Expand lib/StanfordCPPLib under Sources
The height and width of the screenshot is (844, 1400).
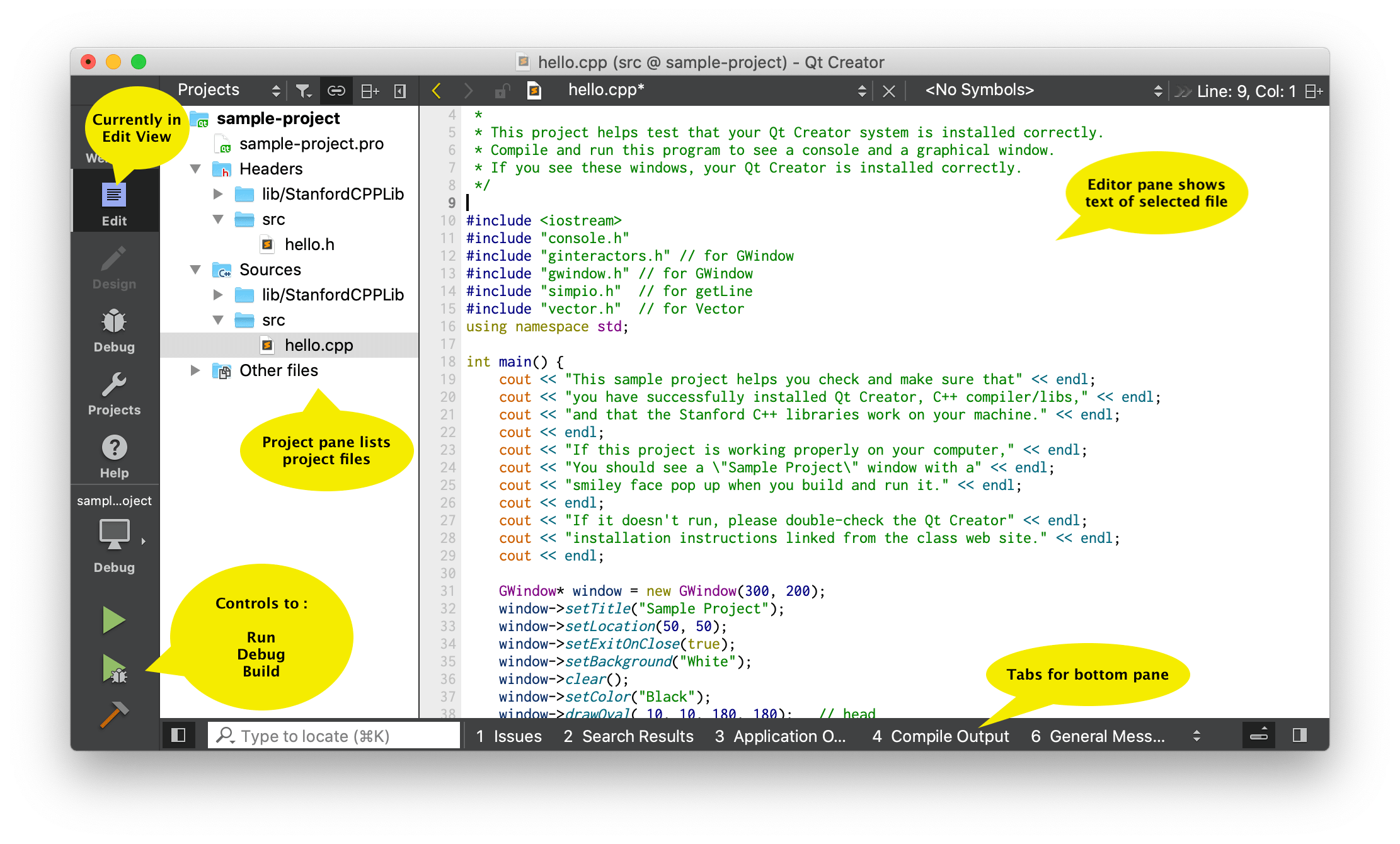coord(218,294)
